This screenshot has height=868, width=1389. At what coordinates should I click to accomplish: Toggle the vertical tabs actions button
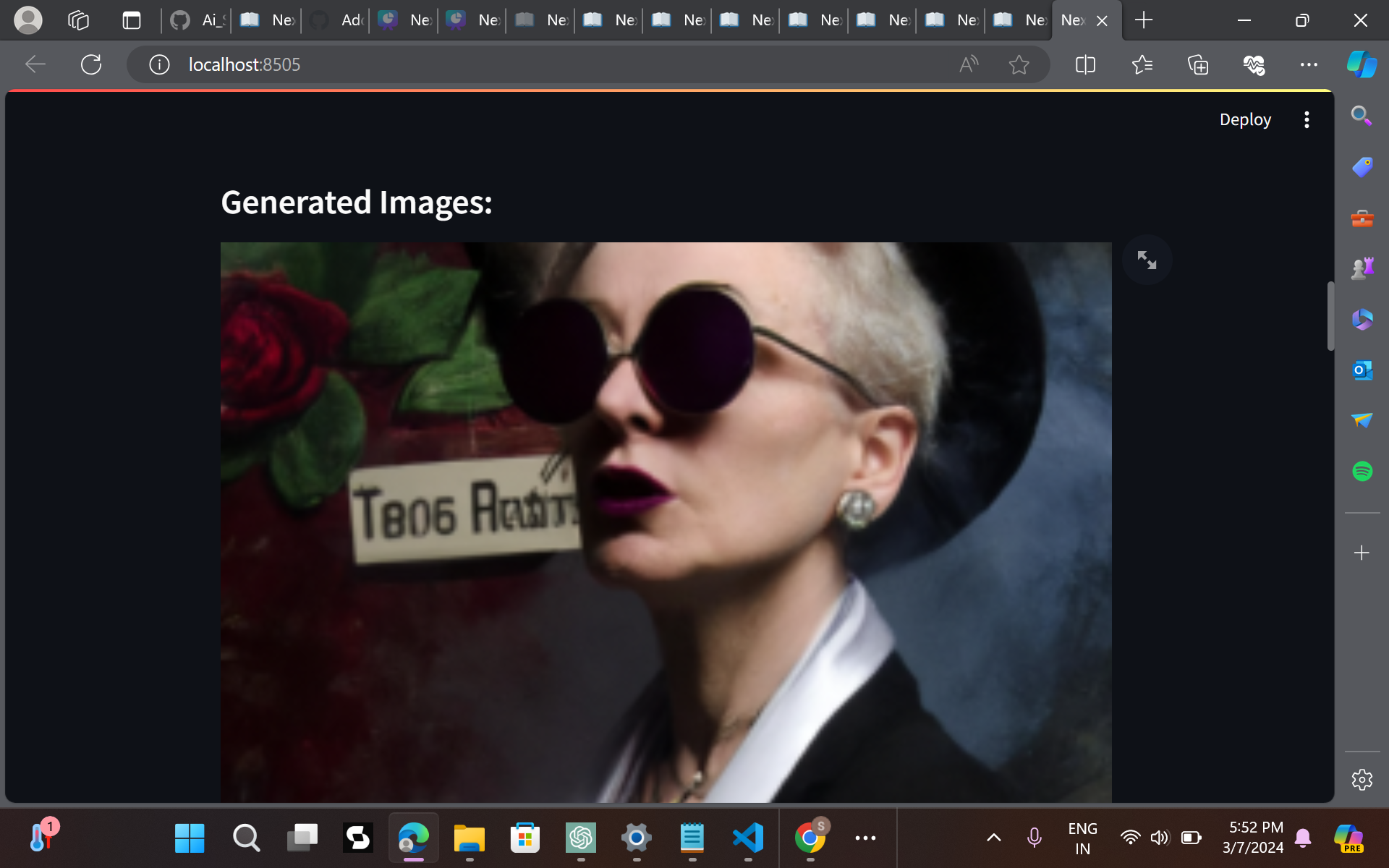131,20
